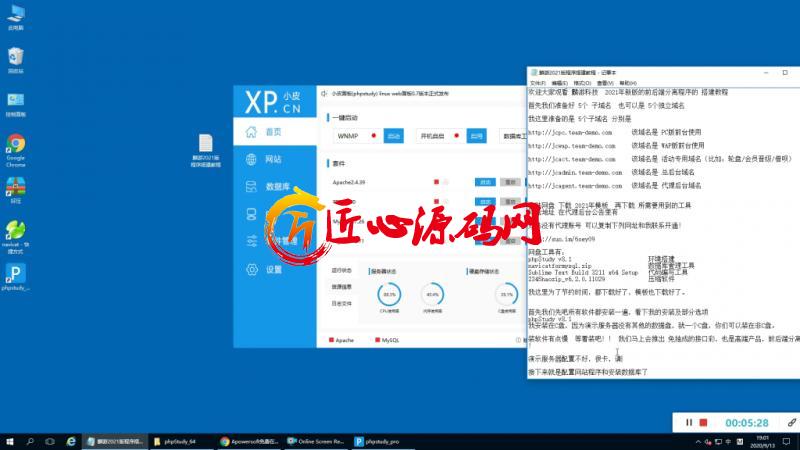Click the jcpc.team-demo.com URL line in Notepad
This screenshot has height=450, width=800.
coord(570,132)
